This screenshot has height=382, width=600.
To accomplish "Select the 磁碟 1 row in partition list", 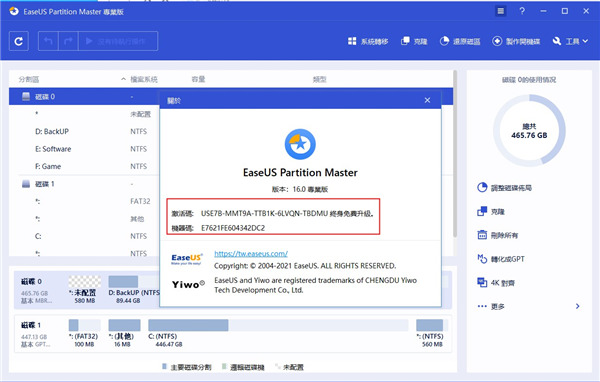I will tap(84, 184).
